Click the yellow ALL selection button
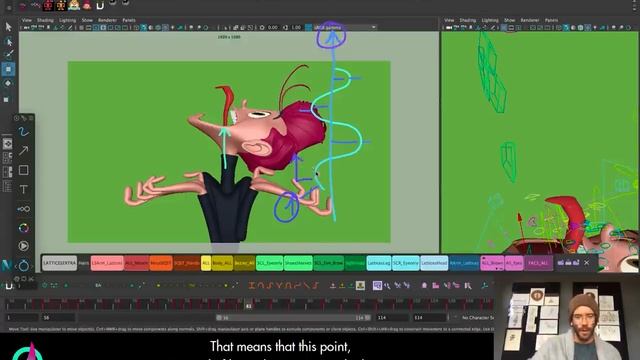 pos(206,263)
